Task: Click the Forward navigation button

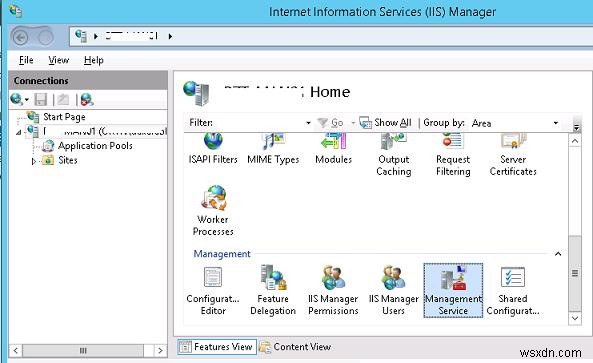Action: [46, 37]
